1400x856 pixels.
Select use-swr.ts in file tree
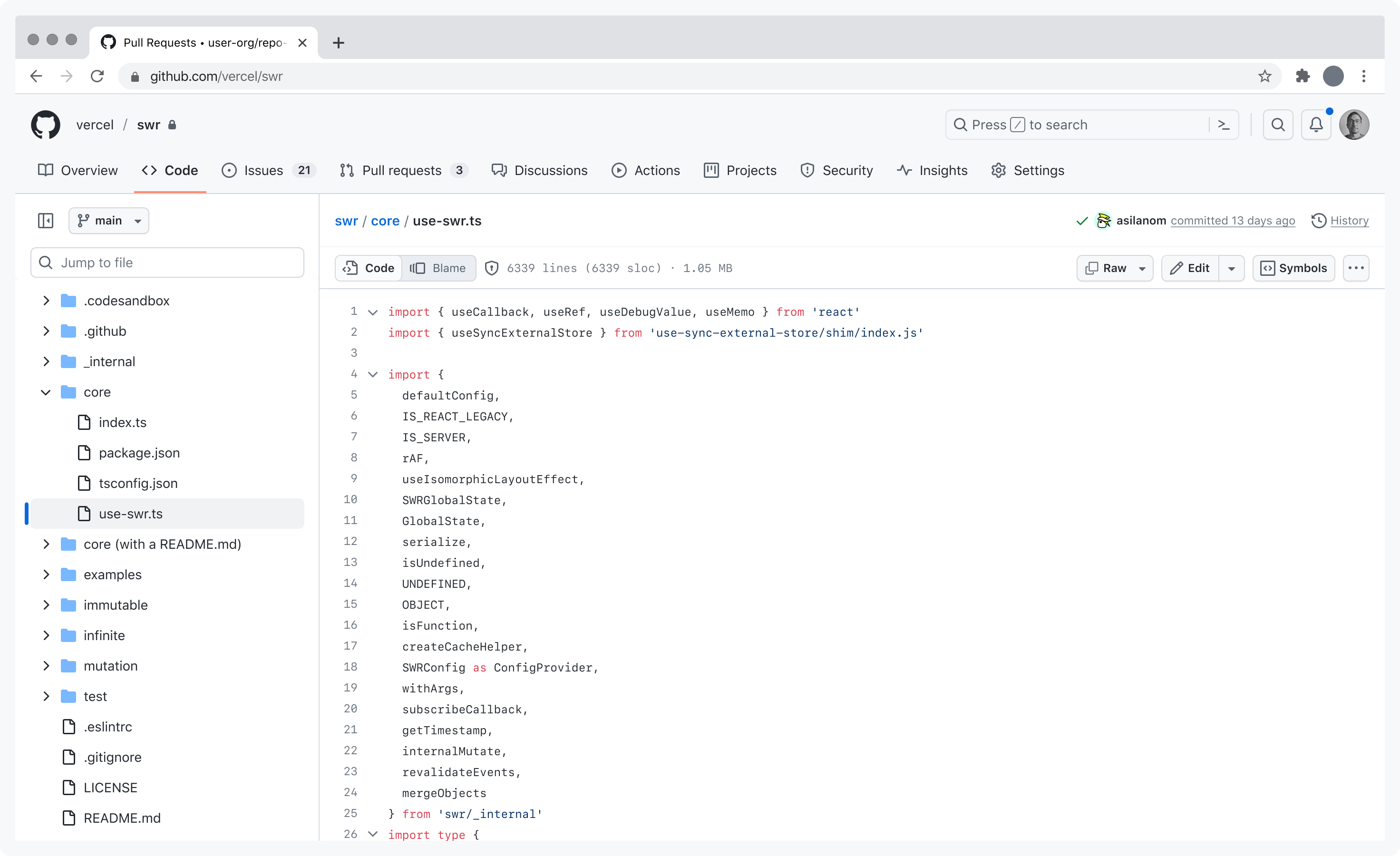click(167, 514)
